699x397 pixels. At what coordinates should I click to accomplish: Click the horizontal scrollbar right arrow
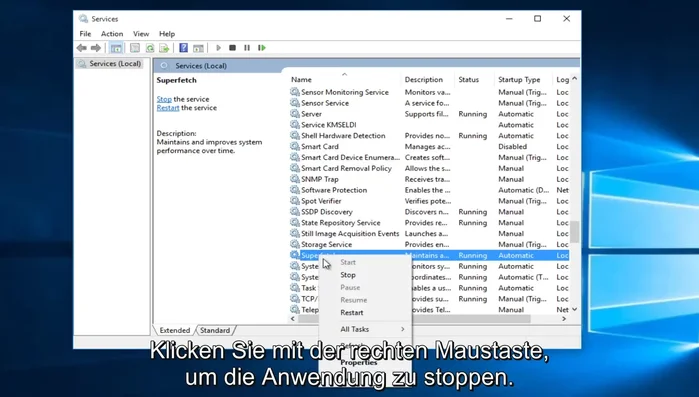564,319
